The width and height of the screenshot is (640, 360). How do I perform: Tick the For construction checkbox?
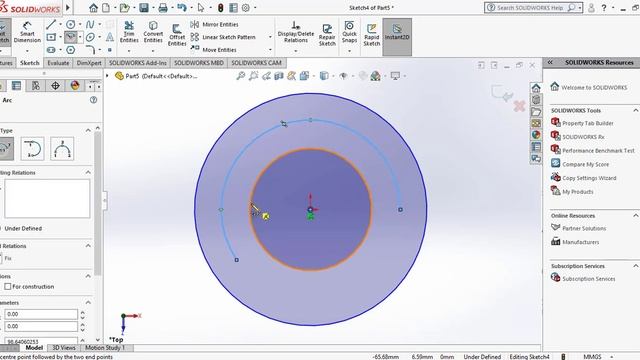[x=8, y=287]
